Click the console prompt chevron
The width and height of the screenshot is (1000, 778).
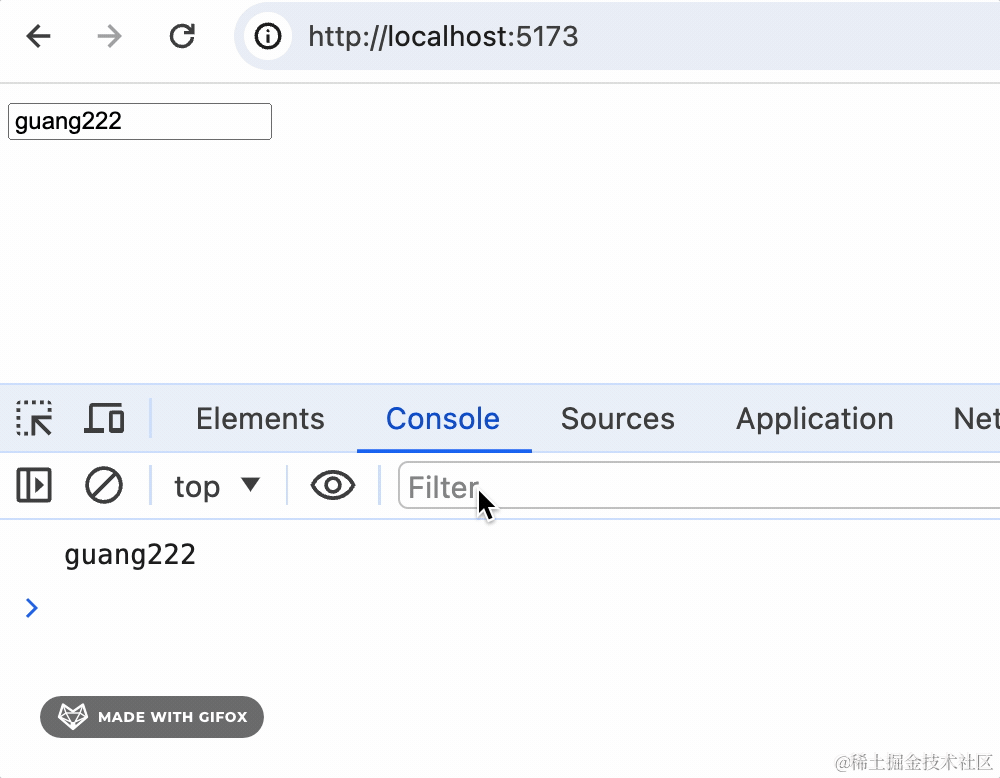coord(32,608)
